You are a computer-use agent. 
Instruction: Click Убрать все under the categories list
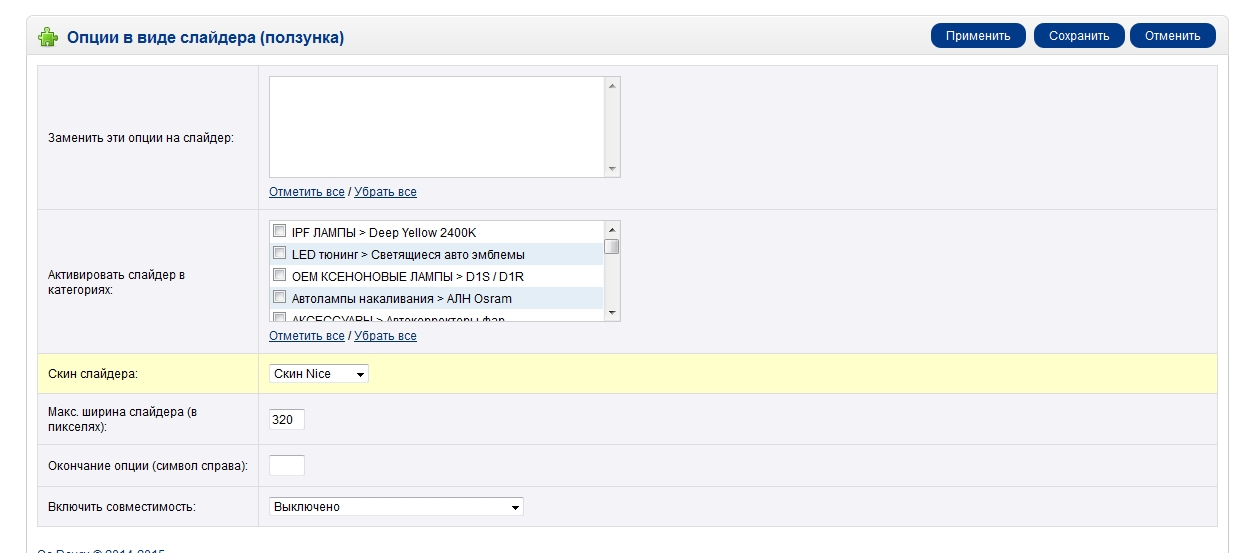(x=385, y=336)
